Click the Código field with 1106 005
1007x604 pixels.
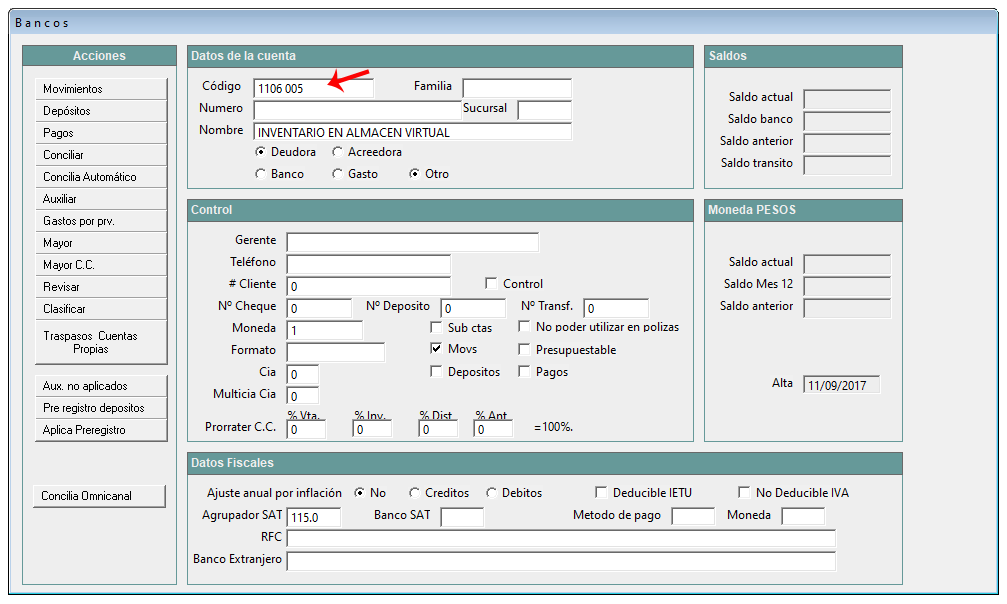click(313, 88)
